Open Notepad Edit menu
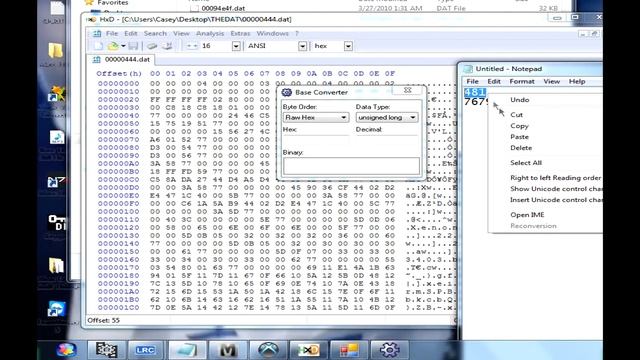 point(494,82)
